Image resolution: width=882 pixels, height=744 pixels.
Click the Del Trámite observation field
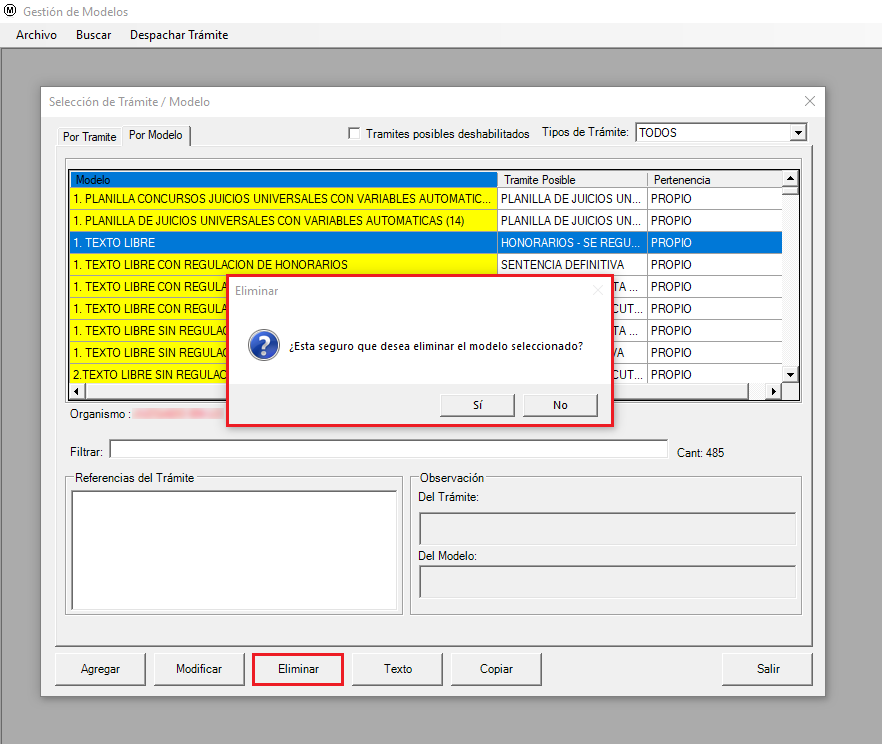[x=608, y=528]
